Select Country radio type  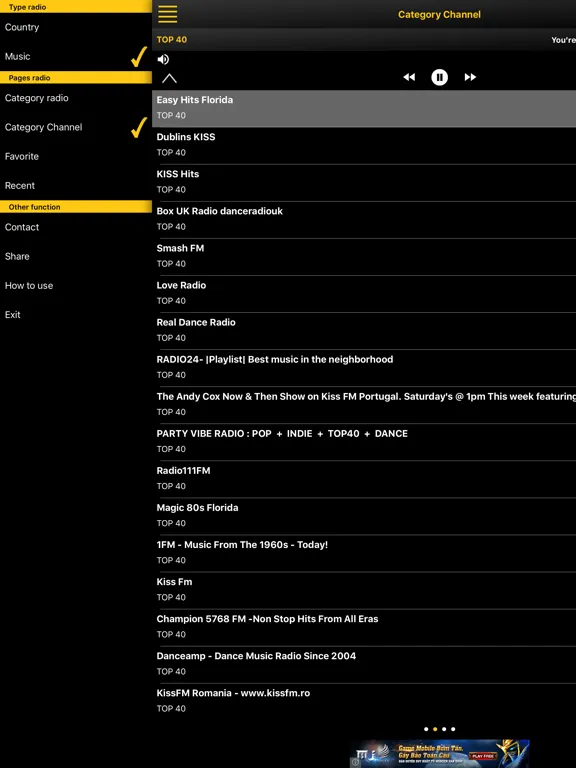[76, 27]
